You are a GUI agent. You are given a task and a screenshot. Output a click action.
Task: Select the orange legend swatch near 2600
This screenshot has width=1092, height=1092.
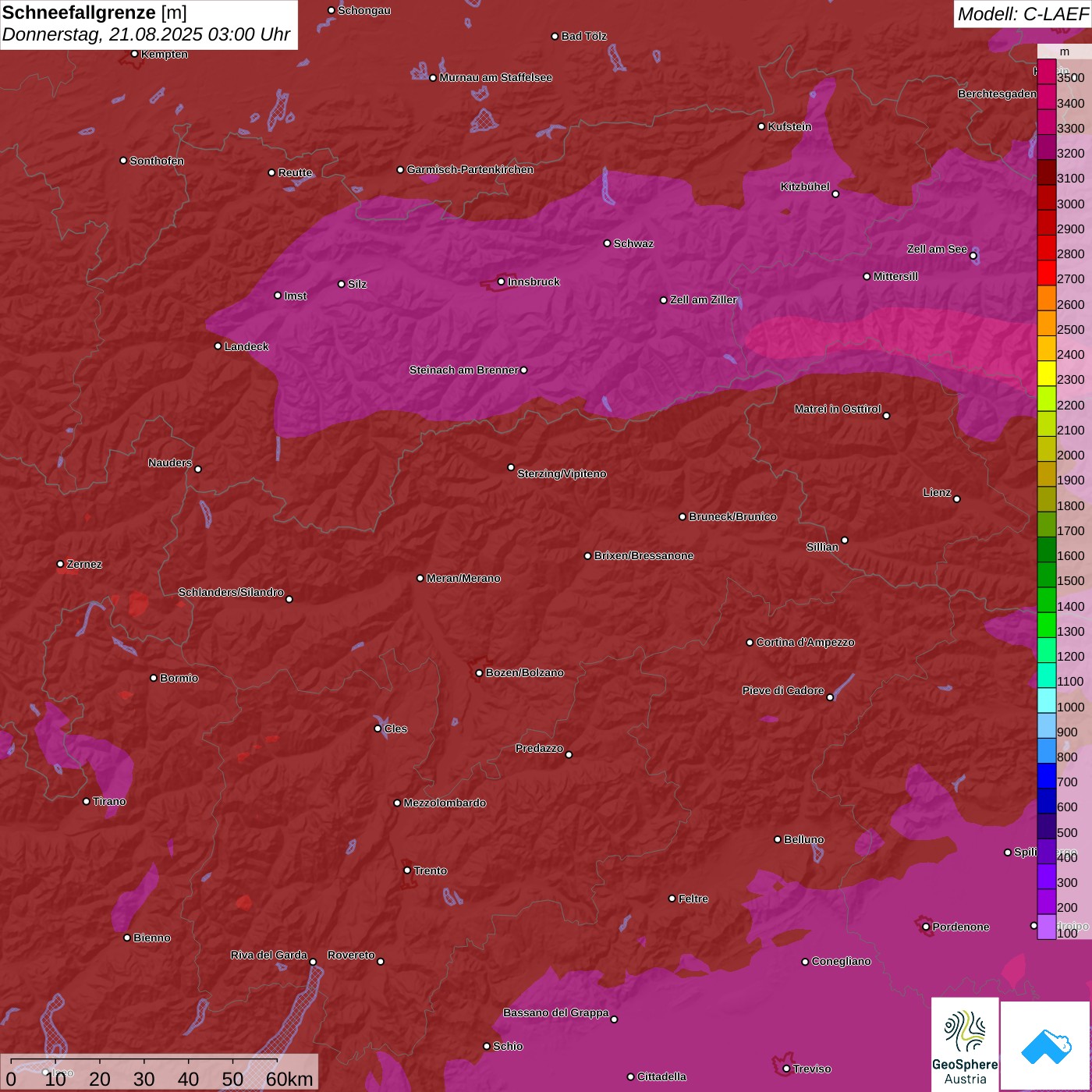[1046, 298]
